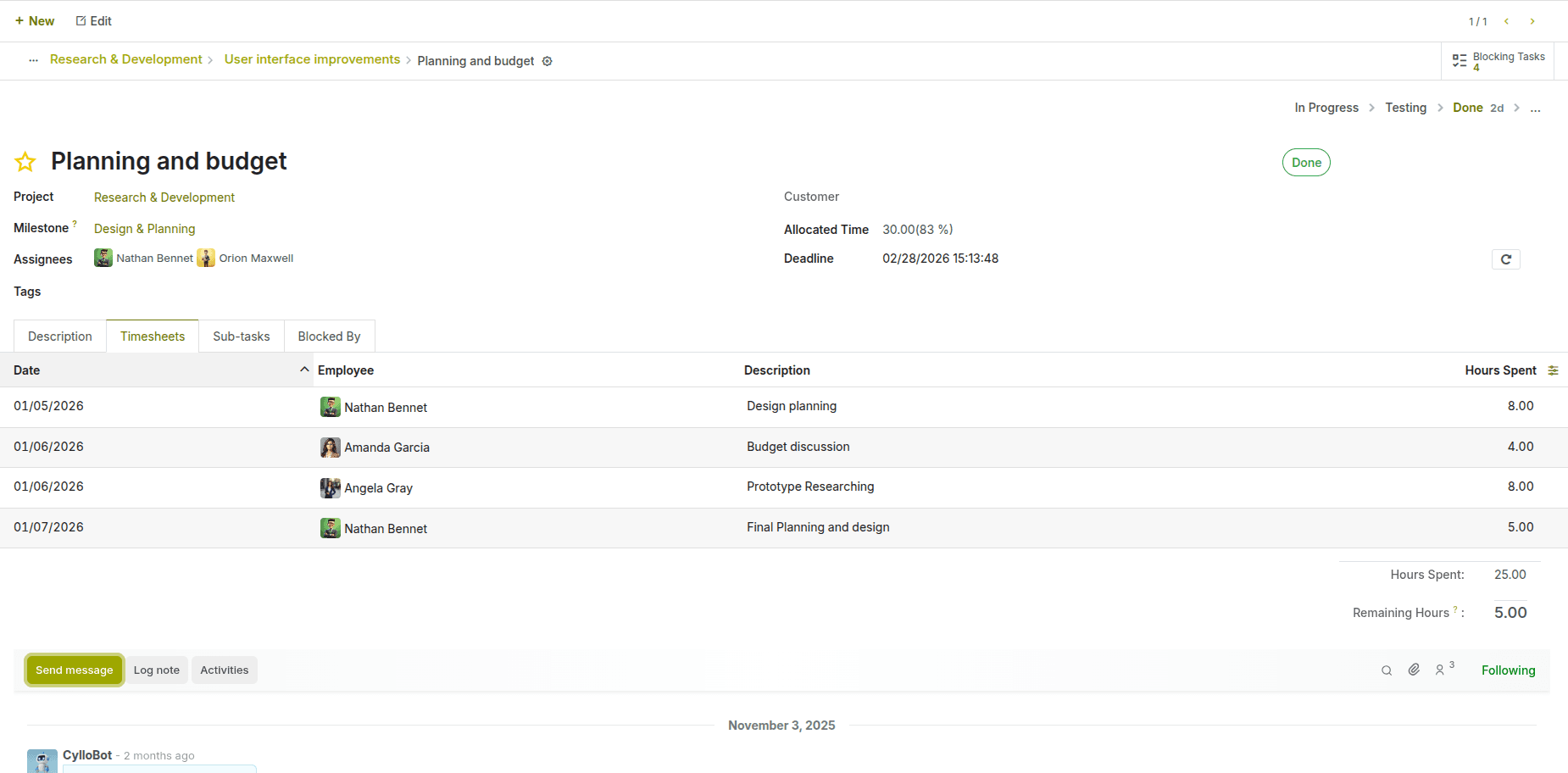Open the Blocking Tasks stat button

tap(1498, 61)
